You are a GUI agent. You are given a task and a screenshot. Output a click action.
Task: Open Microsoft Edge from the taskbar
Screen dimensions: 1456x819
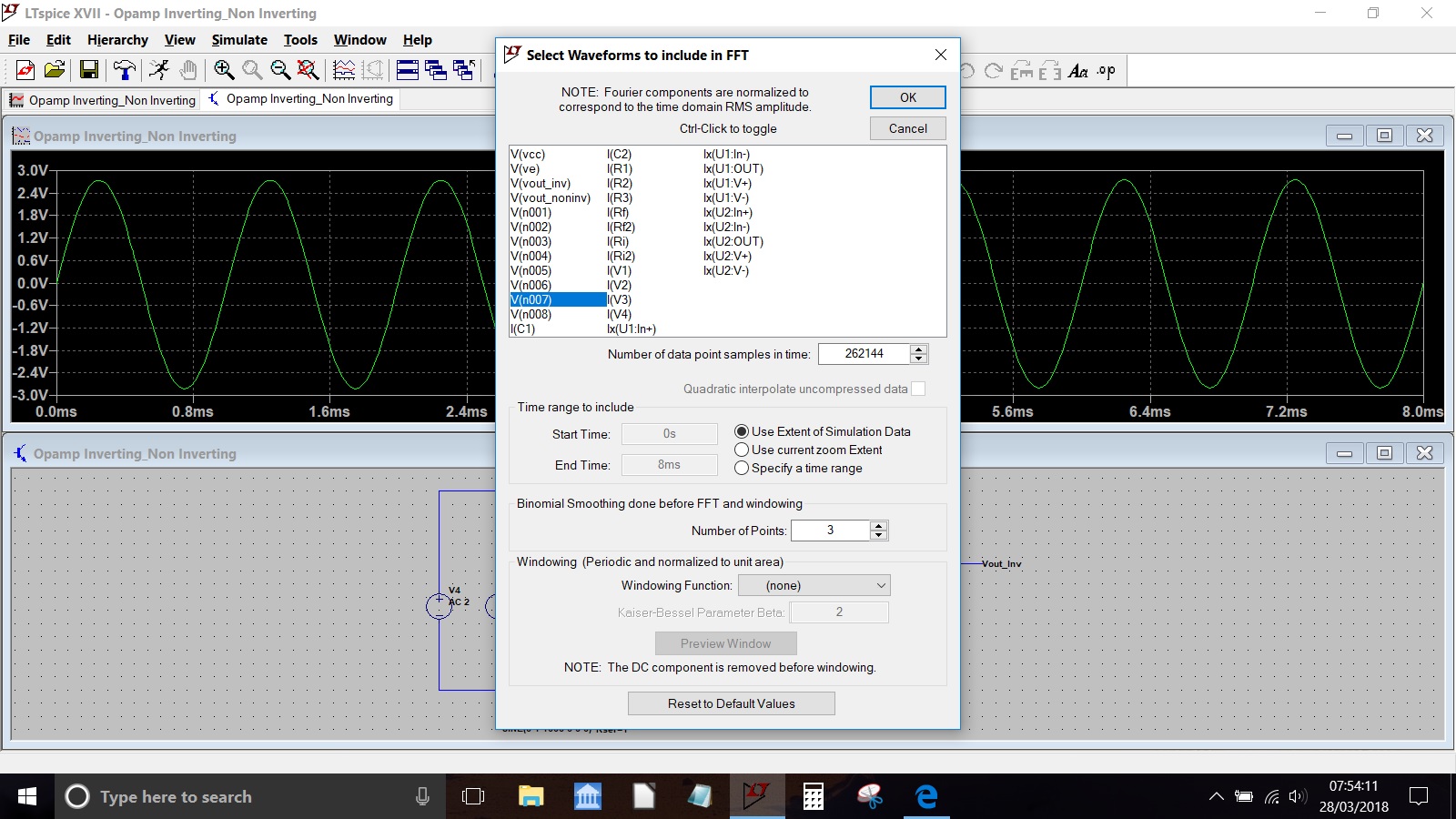point(926,796)
